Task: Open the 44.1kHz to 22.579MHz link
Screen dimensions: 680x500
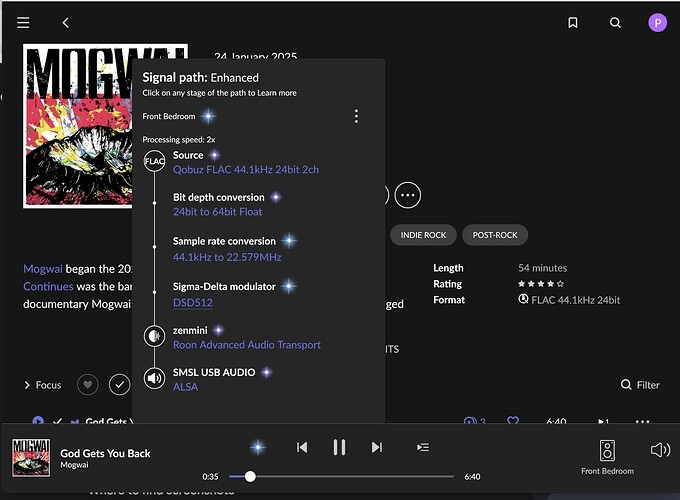Action: tap(227, 257)
